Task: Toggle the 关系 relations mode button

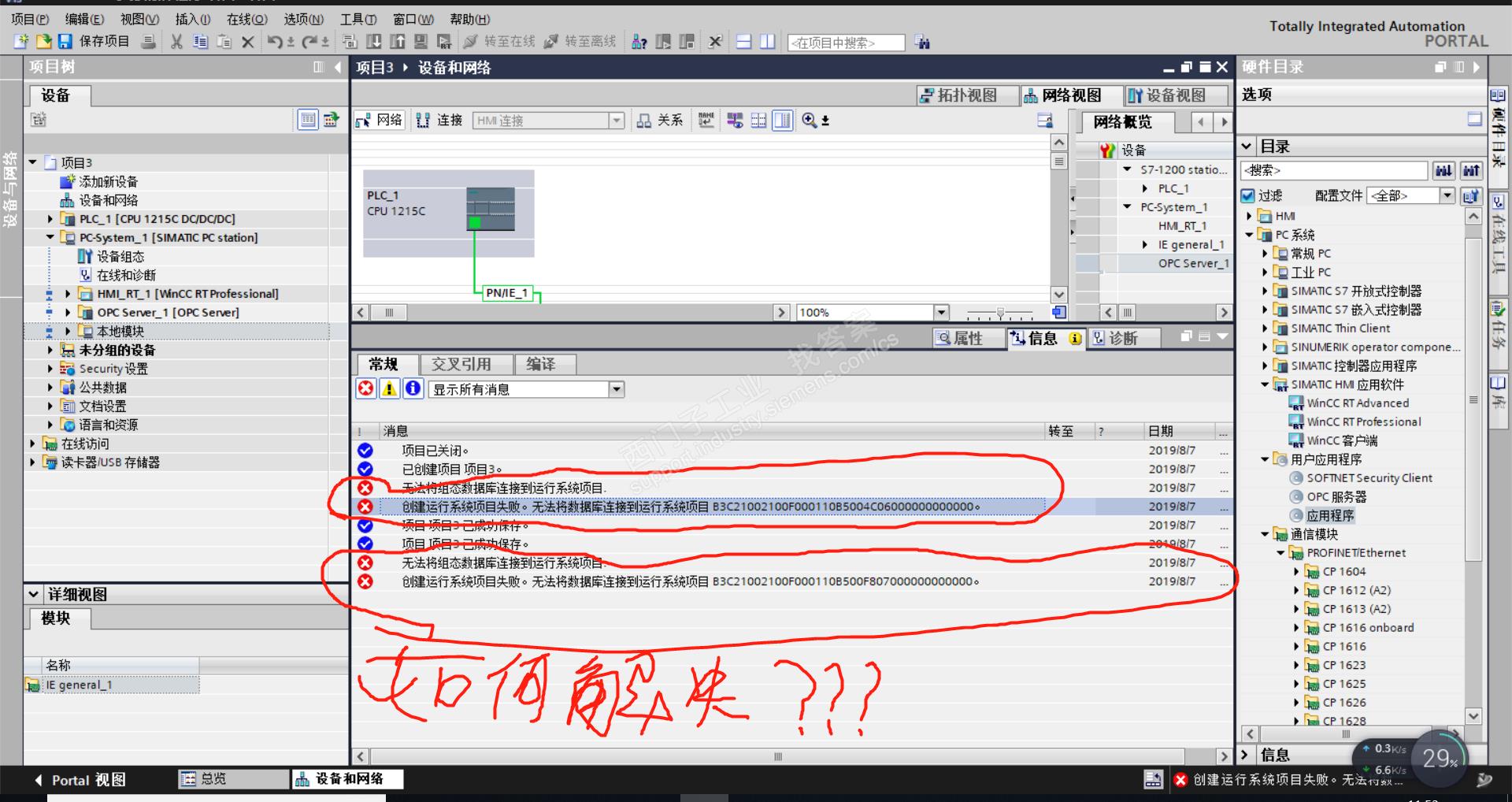Action: click(660, 120)
